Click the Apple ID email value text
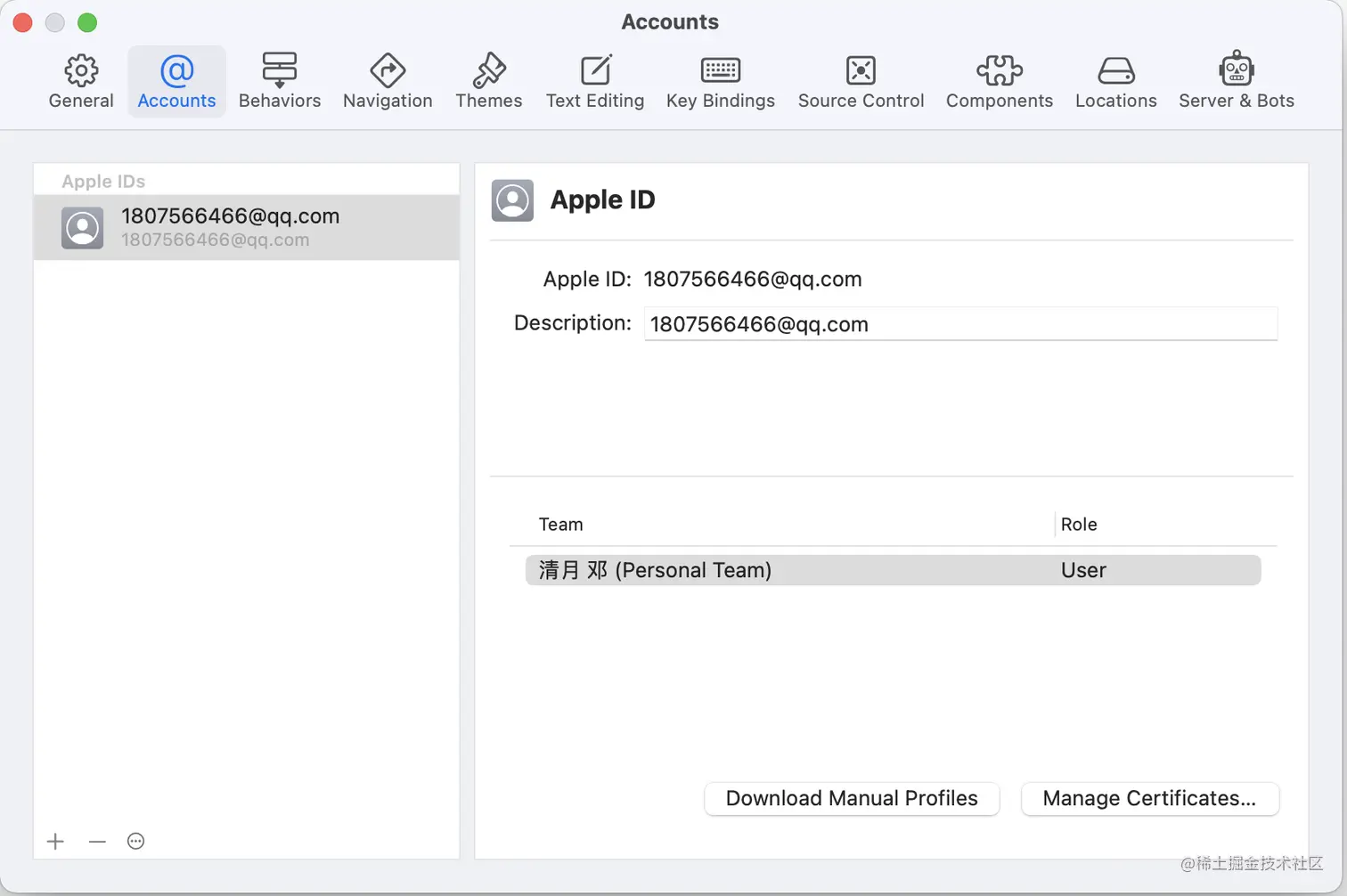The height and width of the screenshot is (896, 1347). point(753,279)
